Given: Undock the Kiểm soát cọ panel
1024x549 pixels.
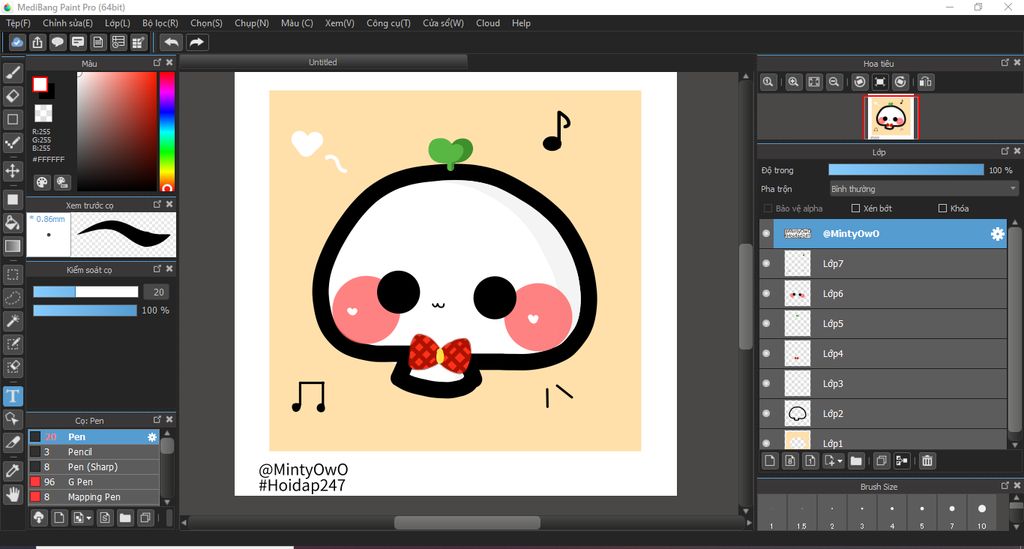Looking at the screenshot, I should pos(157,269).
